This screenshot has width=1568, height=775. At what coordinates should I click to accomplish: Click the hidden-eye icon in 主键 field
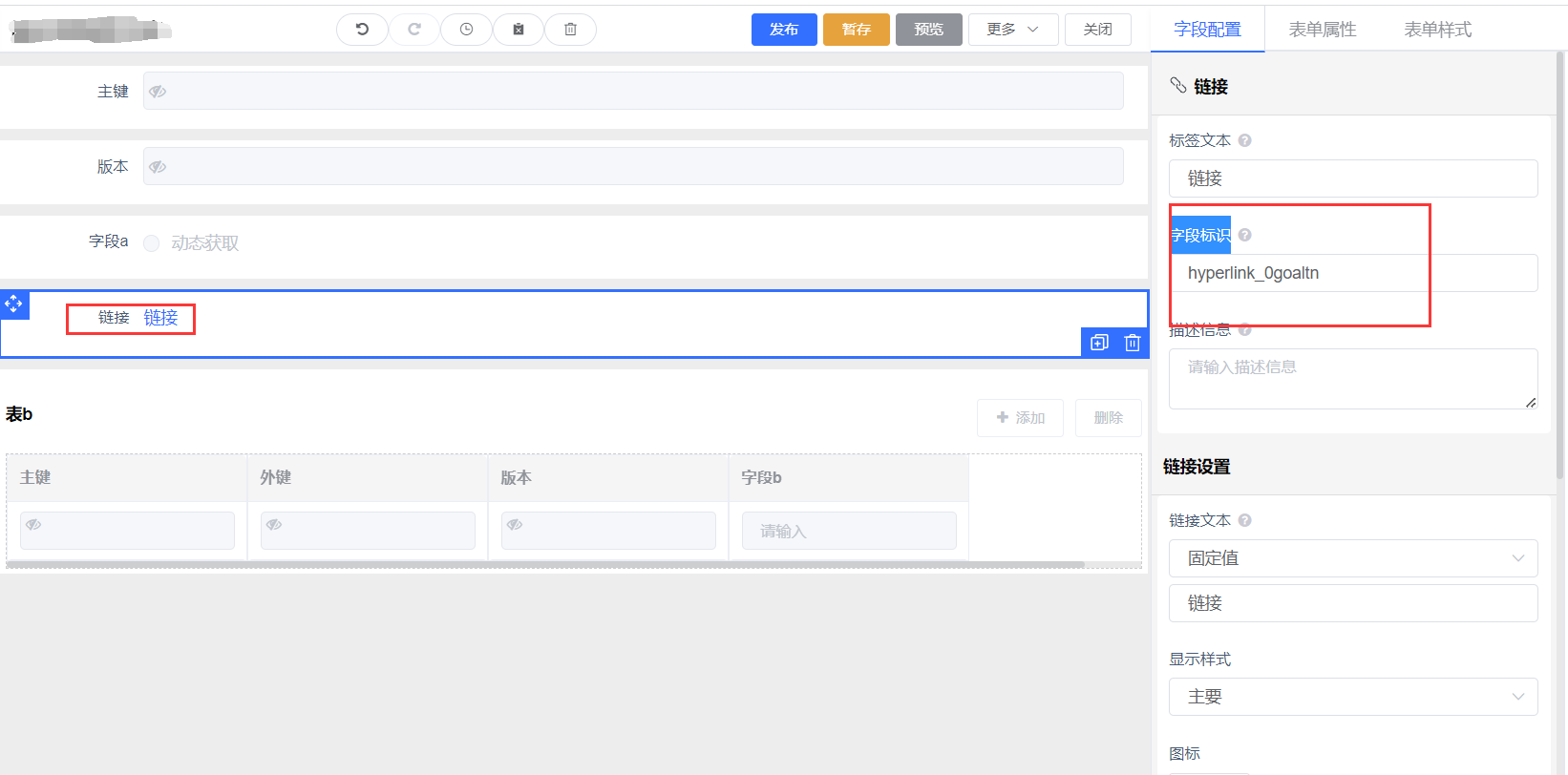tap(159, 92)
